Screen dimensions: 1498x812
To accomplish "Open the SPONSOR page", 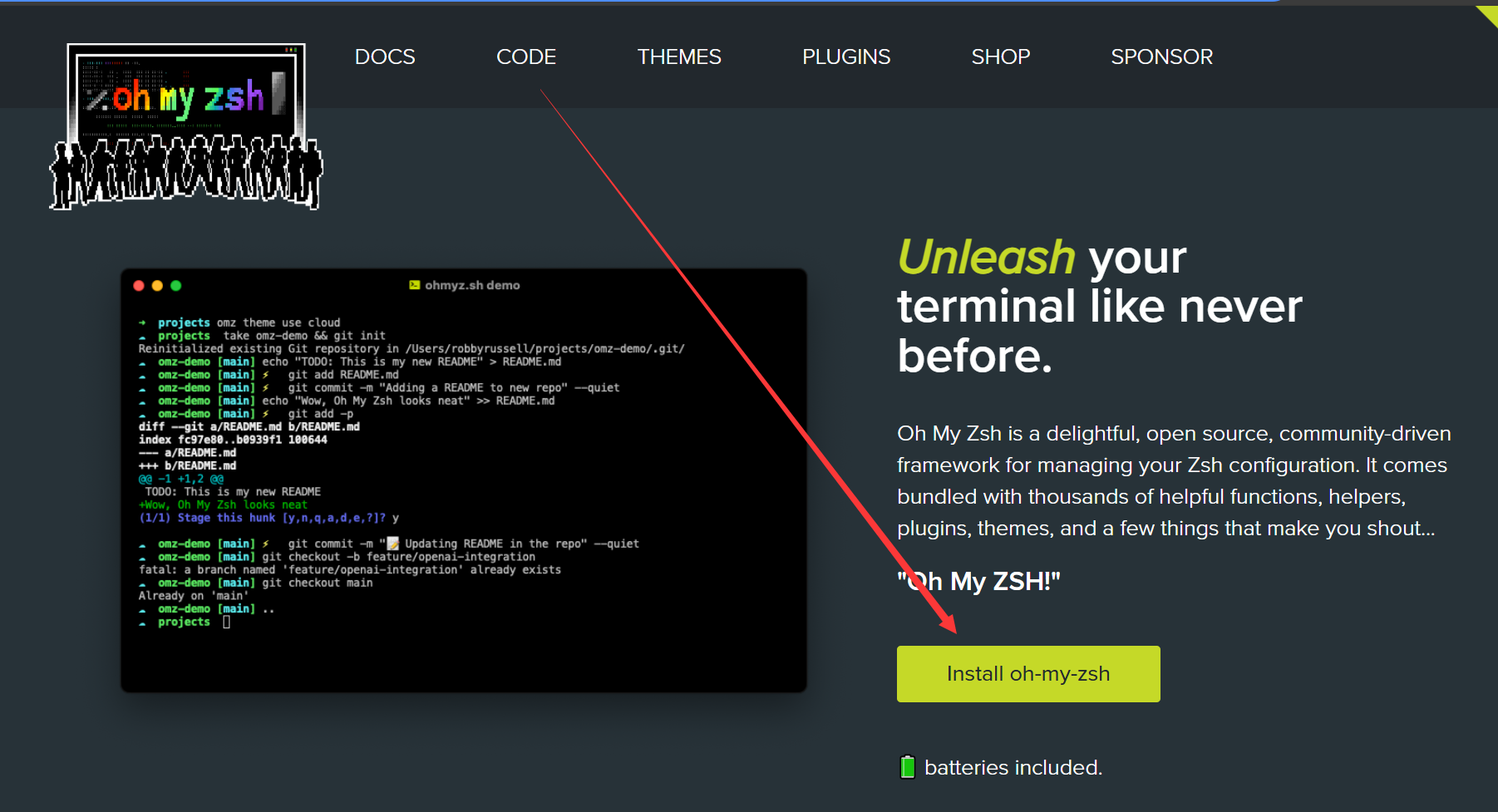I will click(1162, 57).
